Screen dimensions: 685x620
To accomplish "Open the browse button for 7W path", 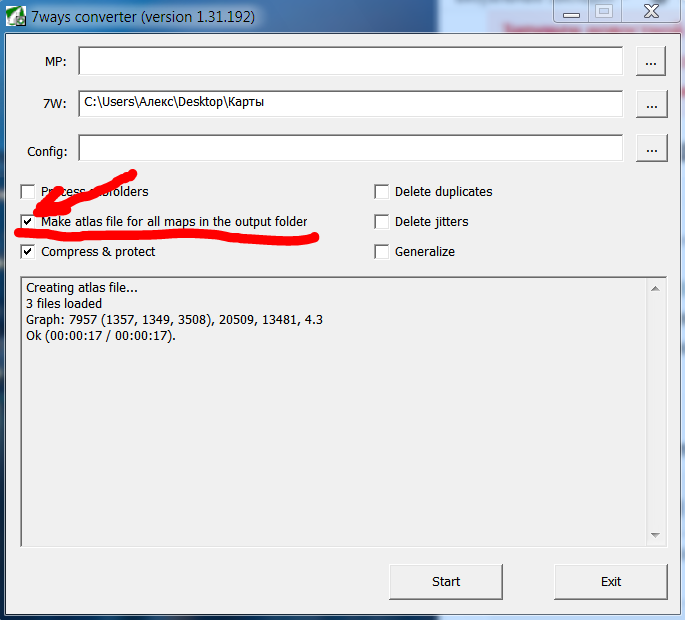I will [x=651, y=104].
